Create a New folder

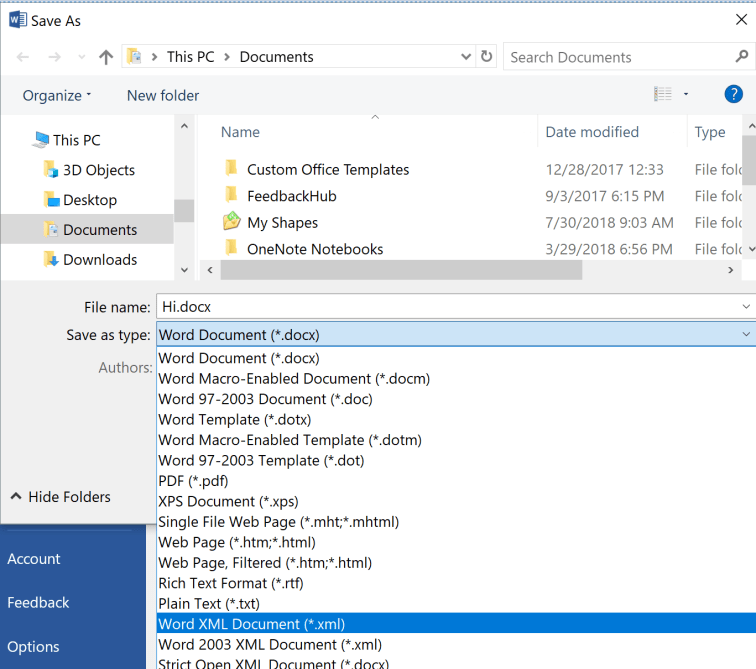point(163,95)
